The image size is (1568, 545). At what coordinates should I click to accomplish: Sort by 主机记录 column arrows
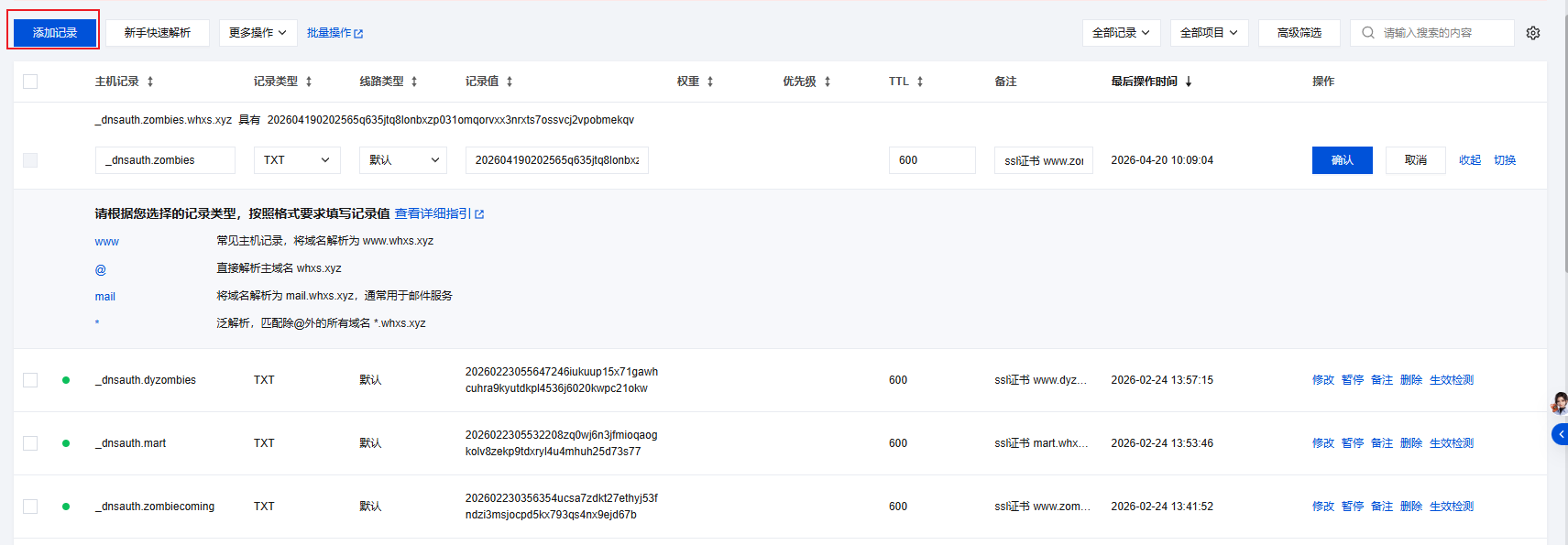150,82
